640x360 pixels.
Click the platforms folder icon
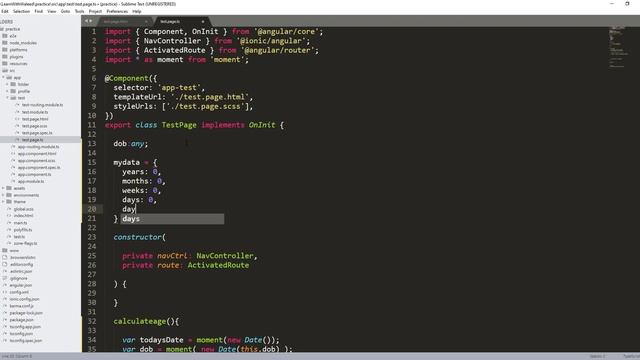[5, 50]
